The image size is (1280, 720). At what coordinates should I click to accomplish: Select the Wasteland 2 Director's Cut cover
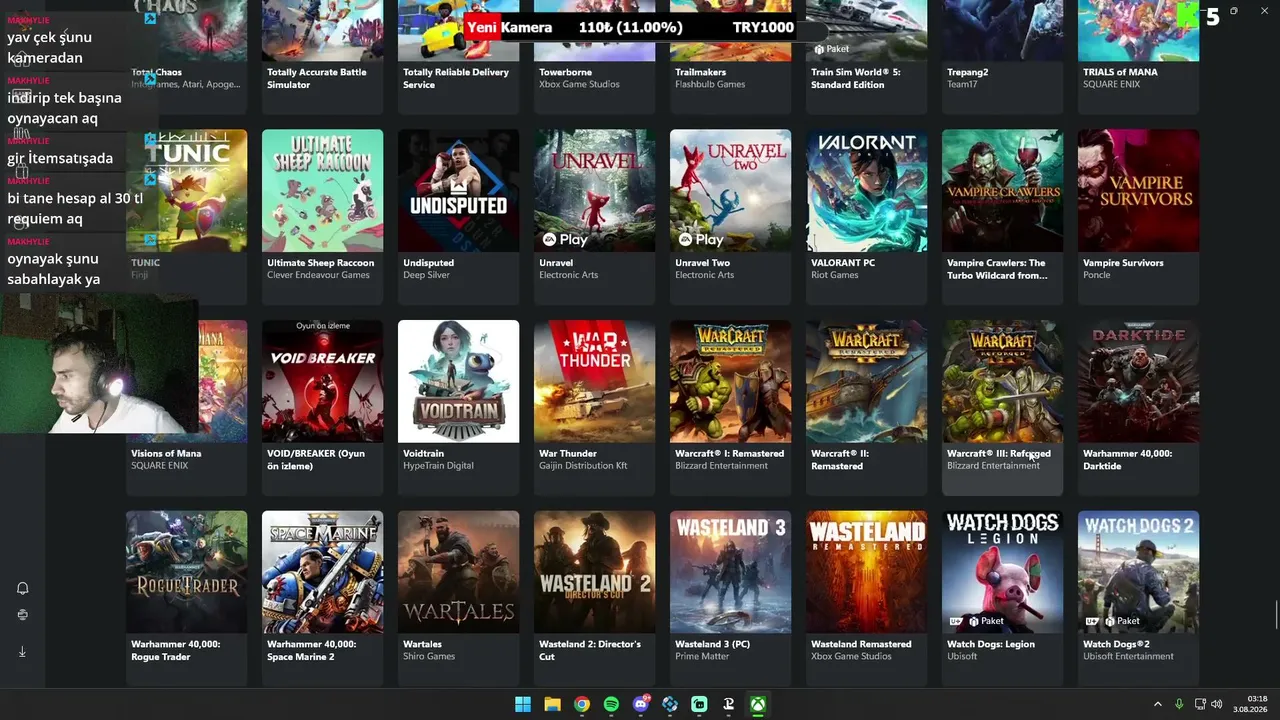pos(594,572)
